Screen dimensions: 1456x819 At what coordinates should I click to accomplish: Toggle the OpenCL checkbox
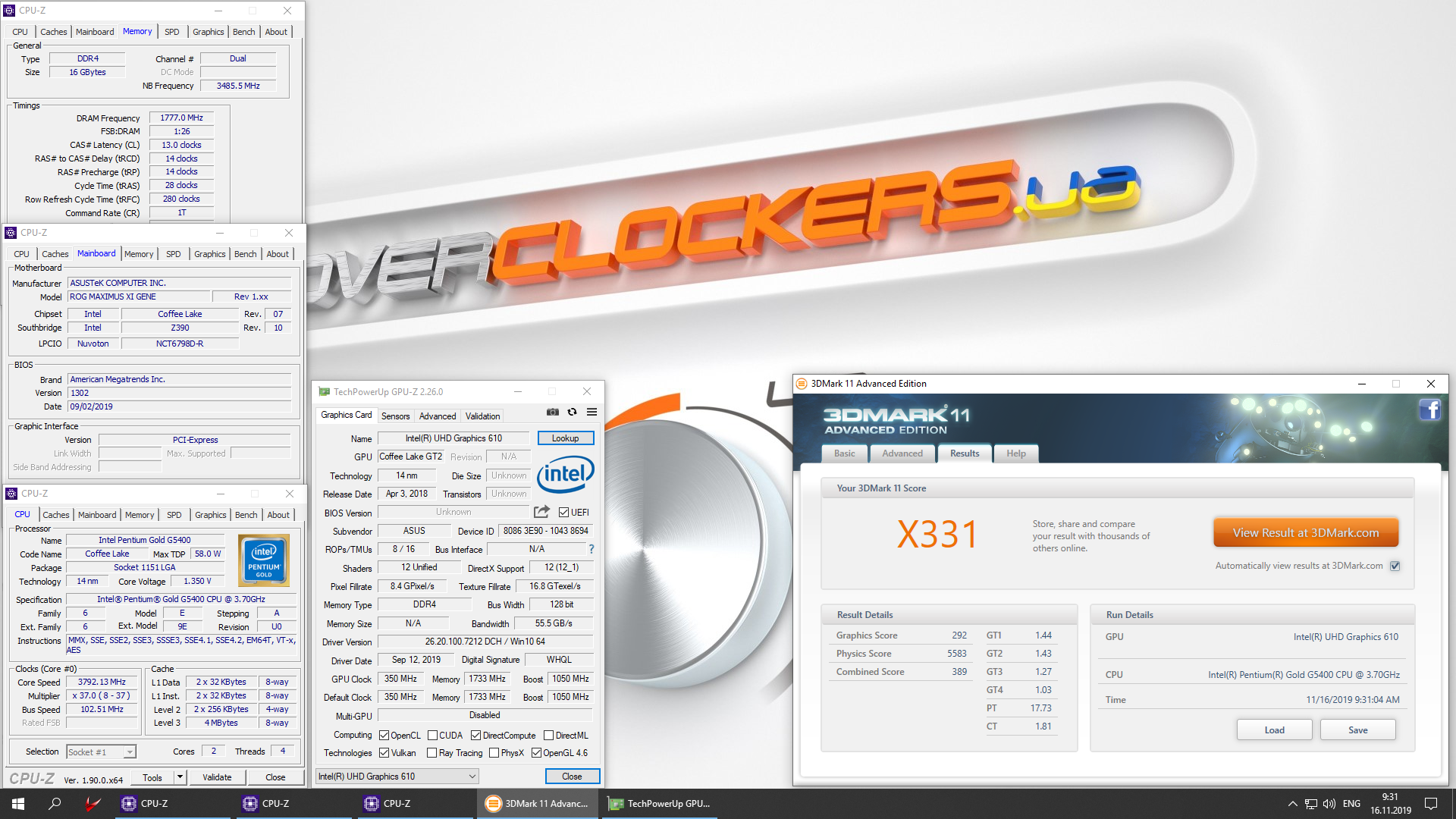pyautogui.click(x=384, y=736)
